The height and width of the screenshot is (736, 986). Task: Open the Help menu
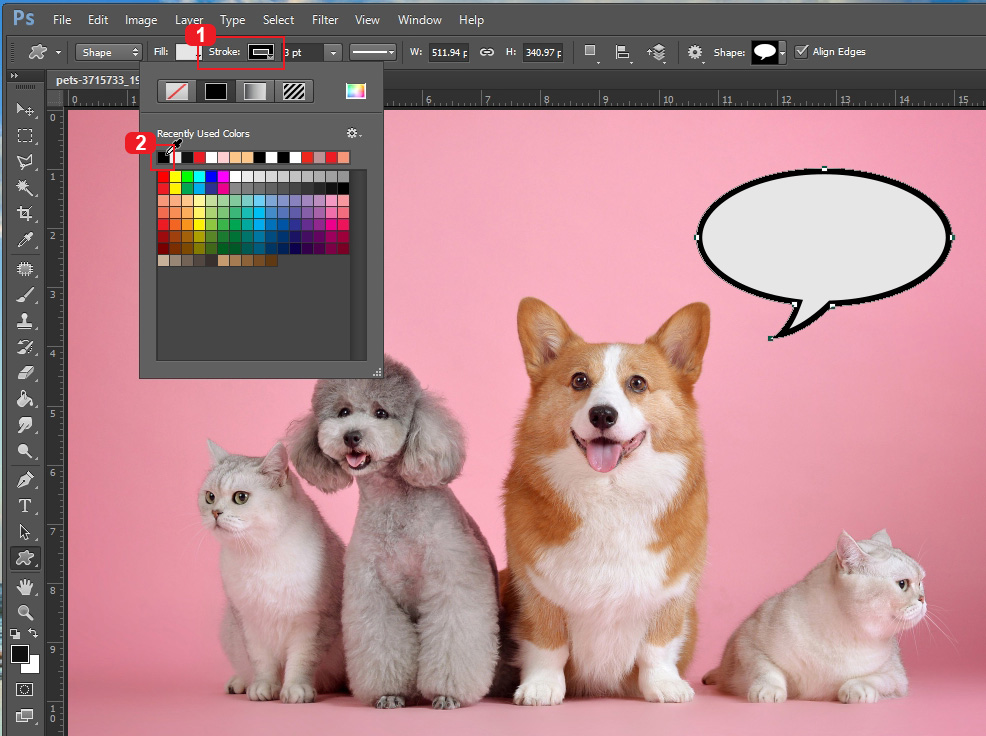(x=471, y=20)
